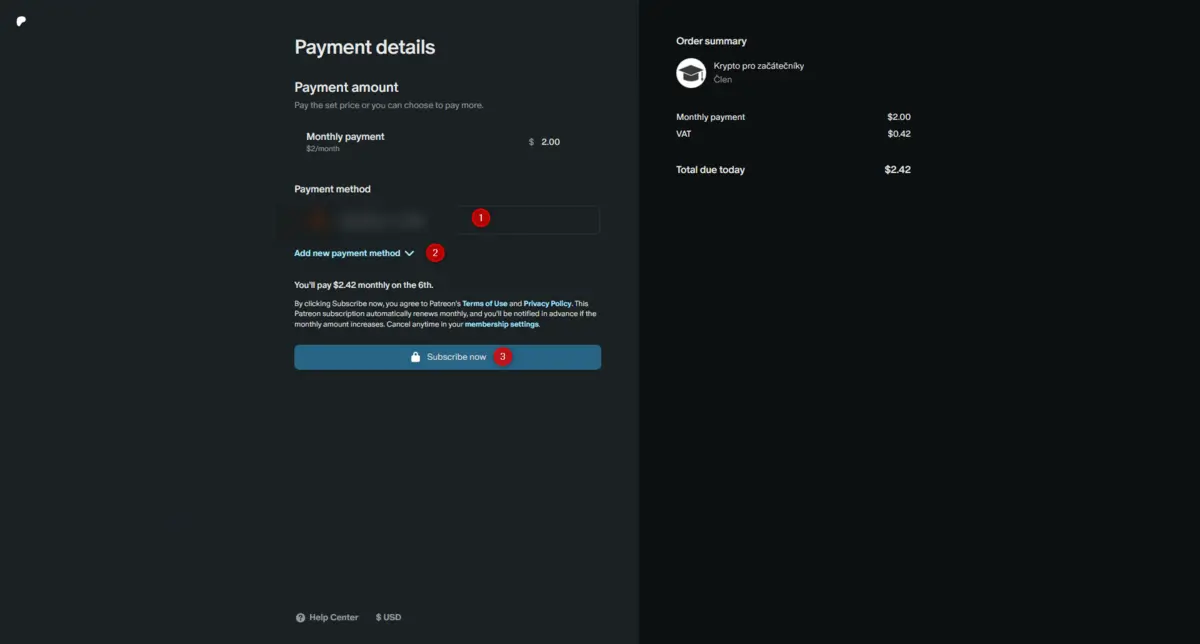1200x644 pixels.
Task: Click the Payment amount section heading
Action: tap(346, 87)
